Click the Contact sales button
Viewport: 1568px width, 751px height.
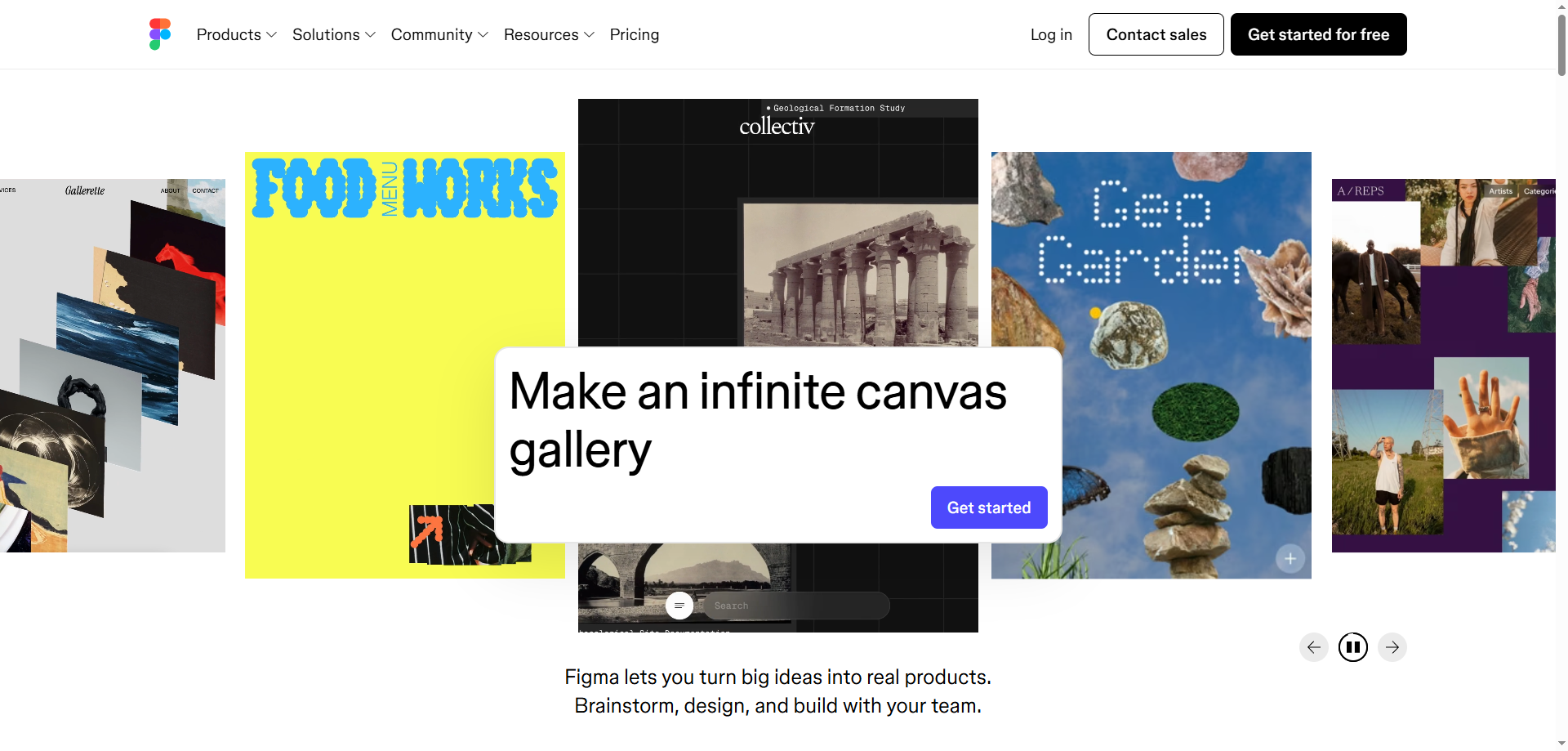(x=1156, y=34)
